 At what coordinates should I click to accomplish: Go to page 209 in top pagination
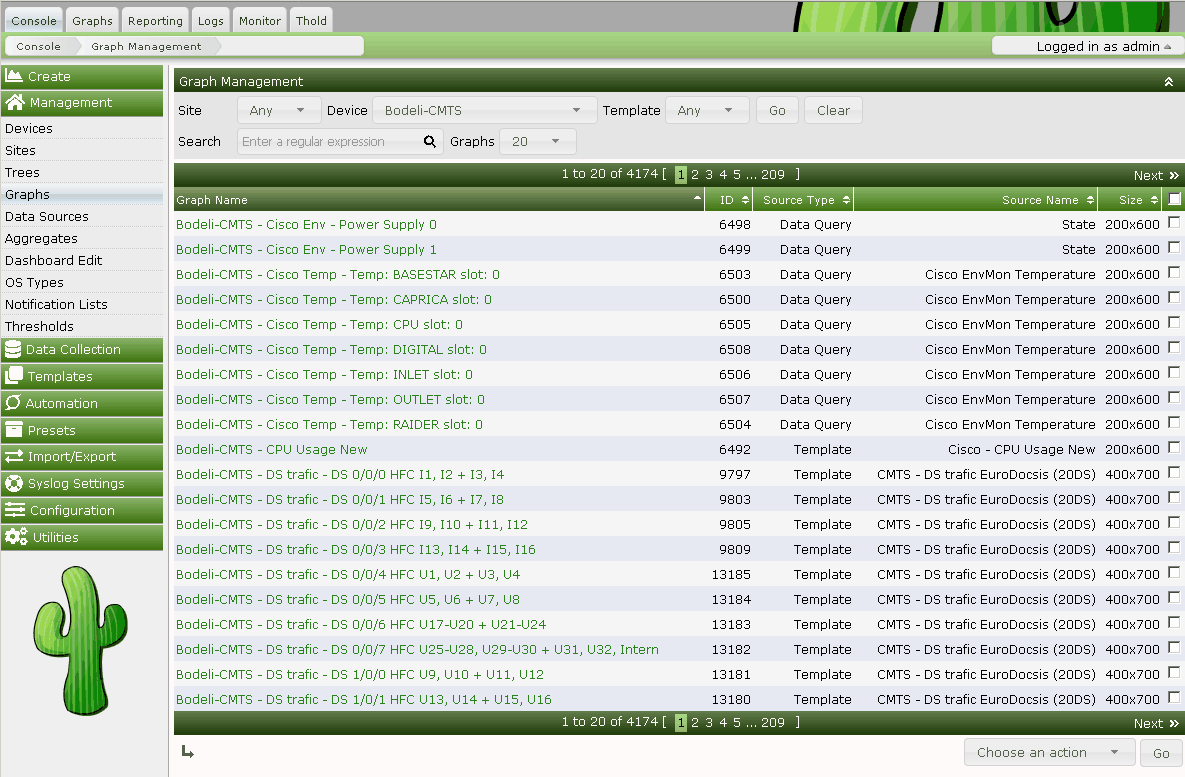pyautogui.click(x=772, y=175)
